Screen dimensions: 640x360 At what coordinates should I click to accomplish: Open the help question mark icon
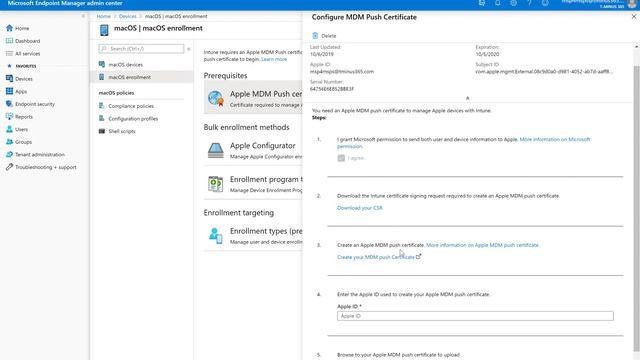pyautogui.click(x=529, y=3)
